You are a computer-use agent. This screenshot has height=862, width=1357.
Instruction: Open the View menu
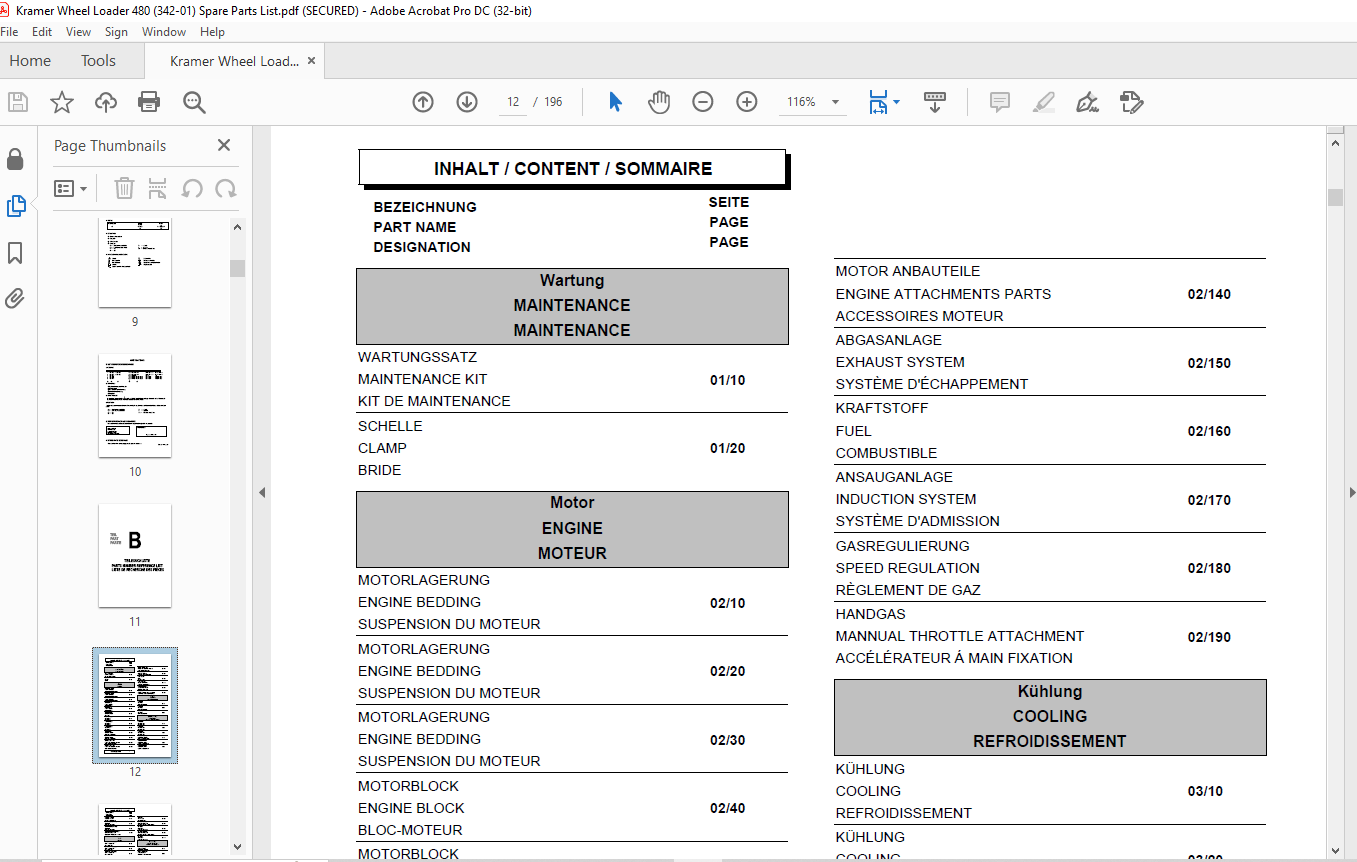point(78,32)
